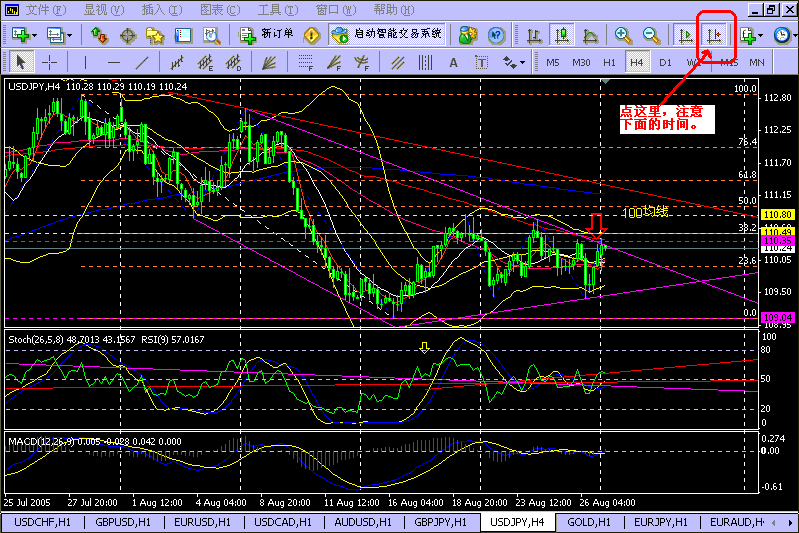Switch chart to candlestick display
The image size is (799, 533).
tap(562, 35)
